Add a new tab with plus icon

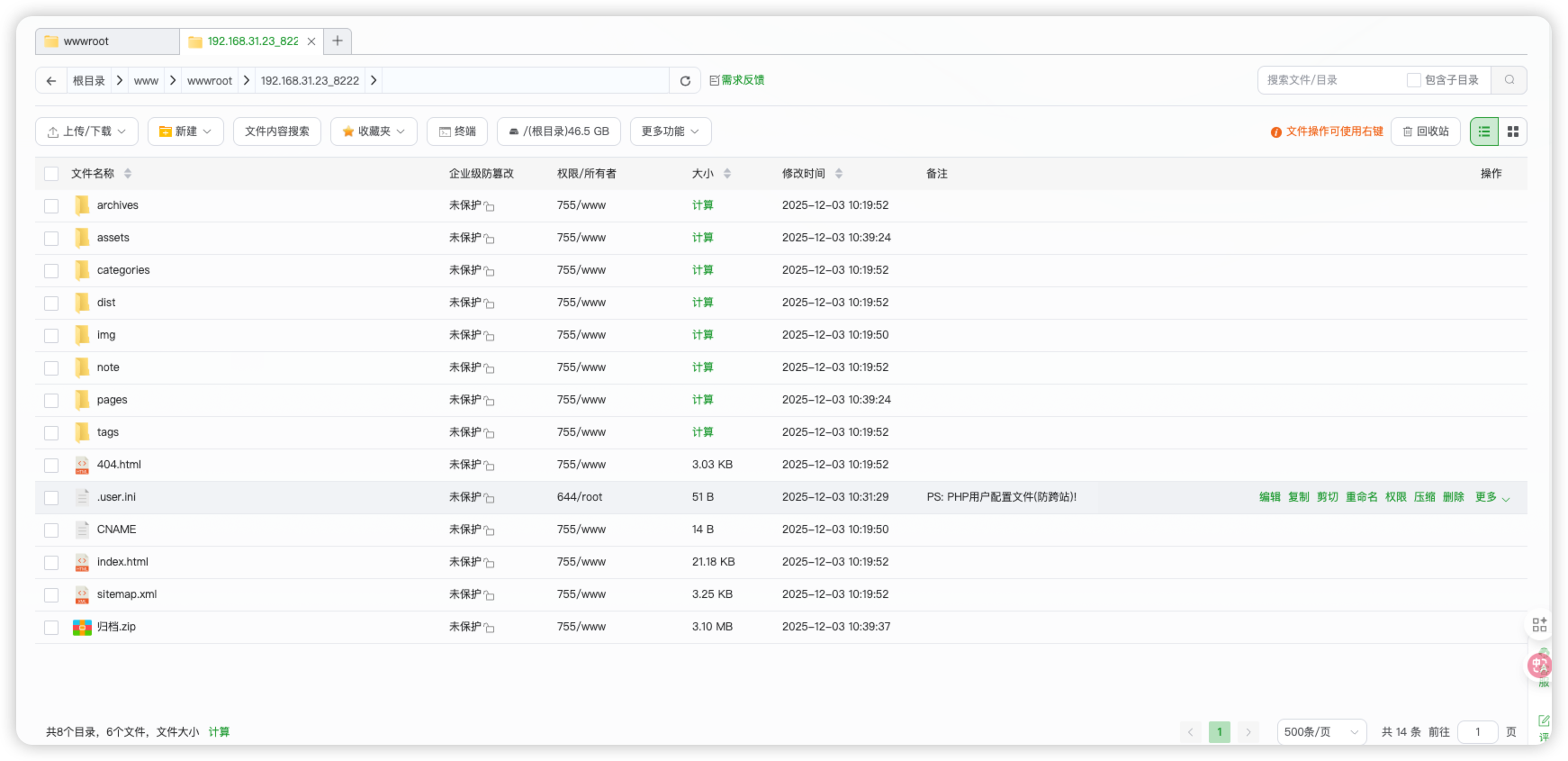point(338,41)
